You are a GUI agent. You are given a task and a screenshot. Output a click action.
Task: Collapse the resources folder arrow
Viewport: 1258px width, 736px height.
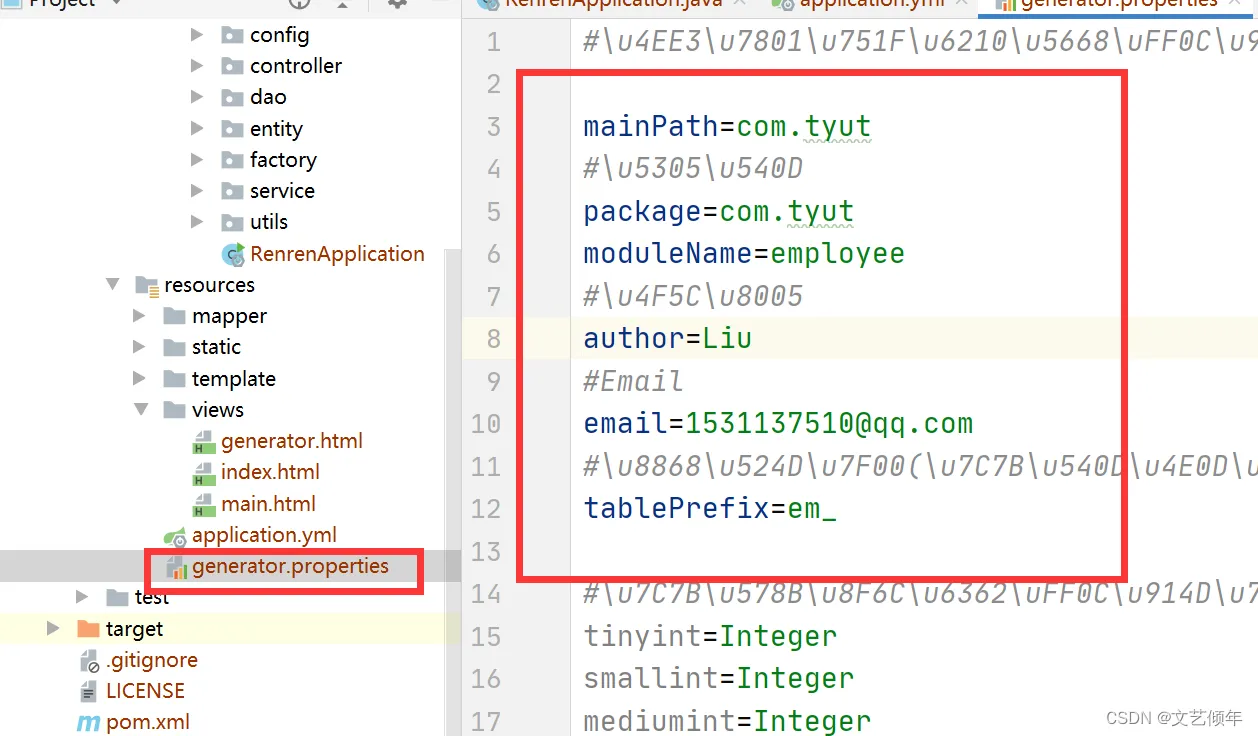coord(112,285)
